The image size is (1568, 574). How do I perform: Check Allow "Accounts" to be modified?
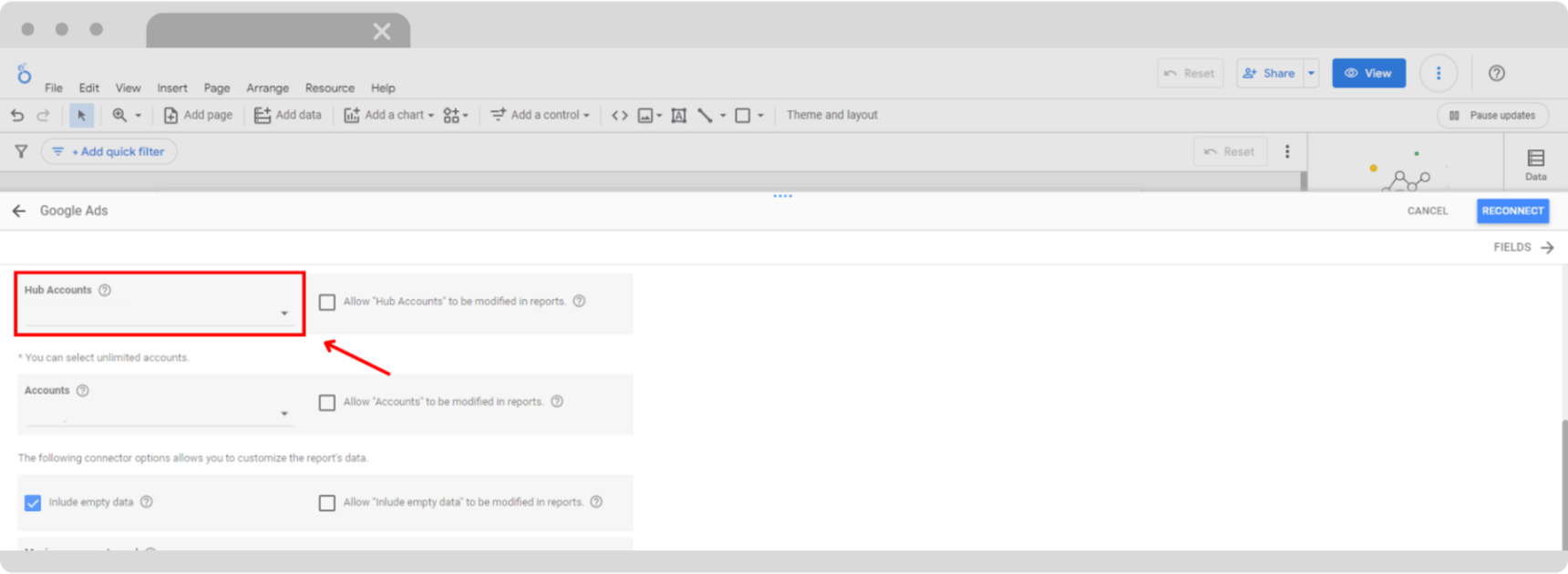pyautogui.click(x=327, y=403)
